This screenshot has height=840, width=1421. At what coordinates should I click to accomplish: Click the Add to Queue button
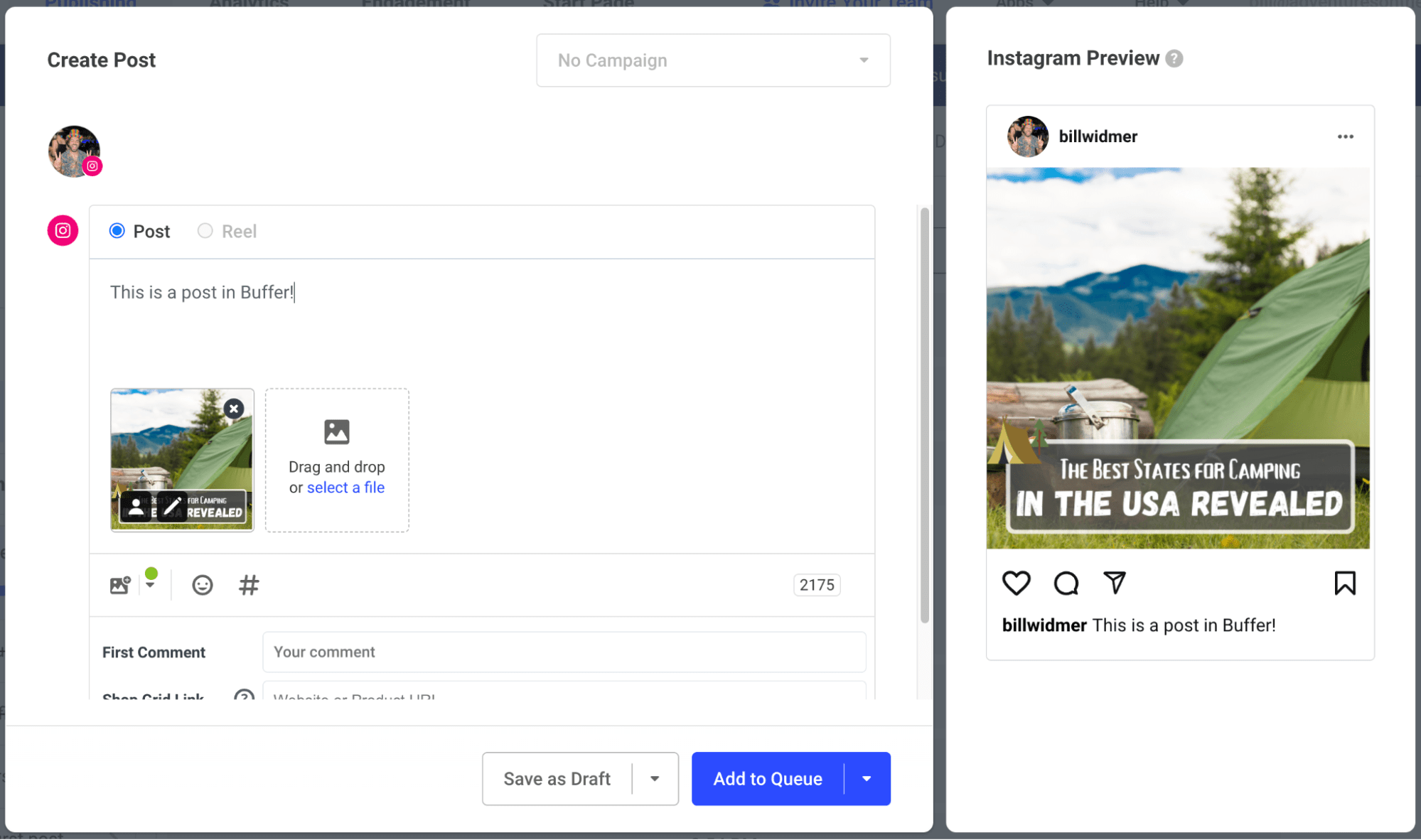click(768, 778)
